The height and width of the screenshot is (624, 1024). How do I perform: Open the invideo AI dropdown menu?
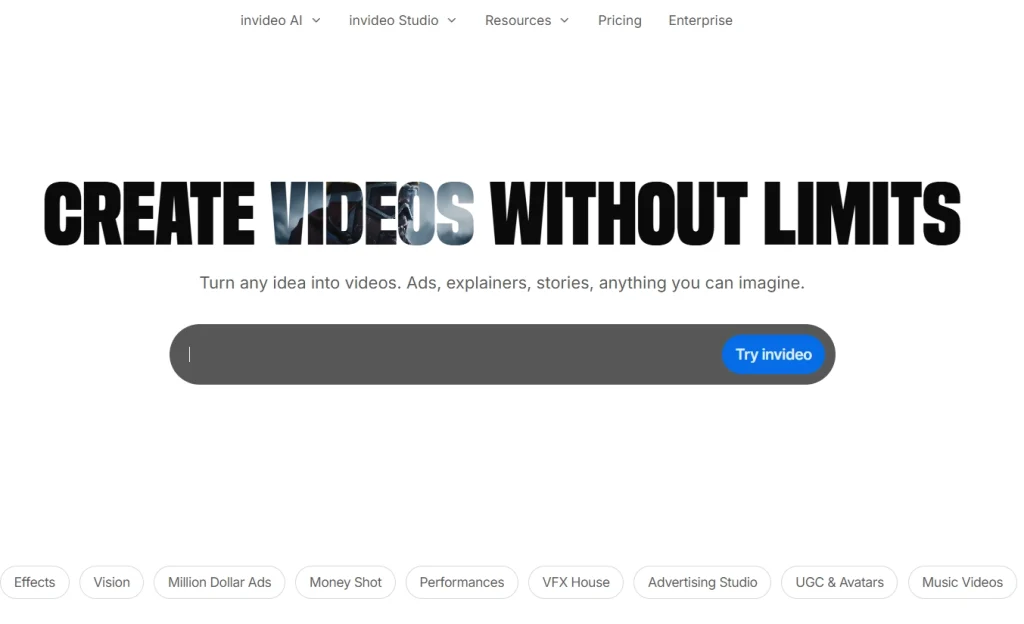272,20
